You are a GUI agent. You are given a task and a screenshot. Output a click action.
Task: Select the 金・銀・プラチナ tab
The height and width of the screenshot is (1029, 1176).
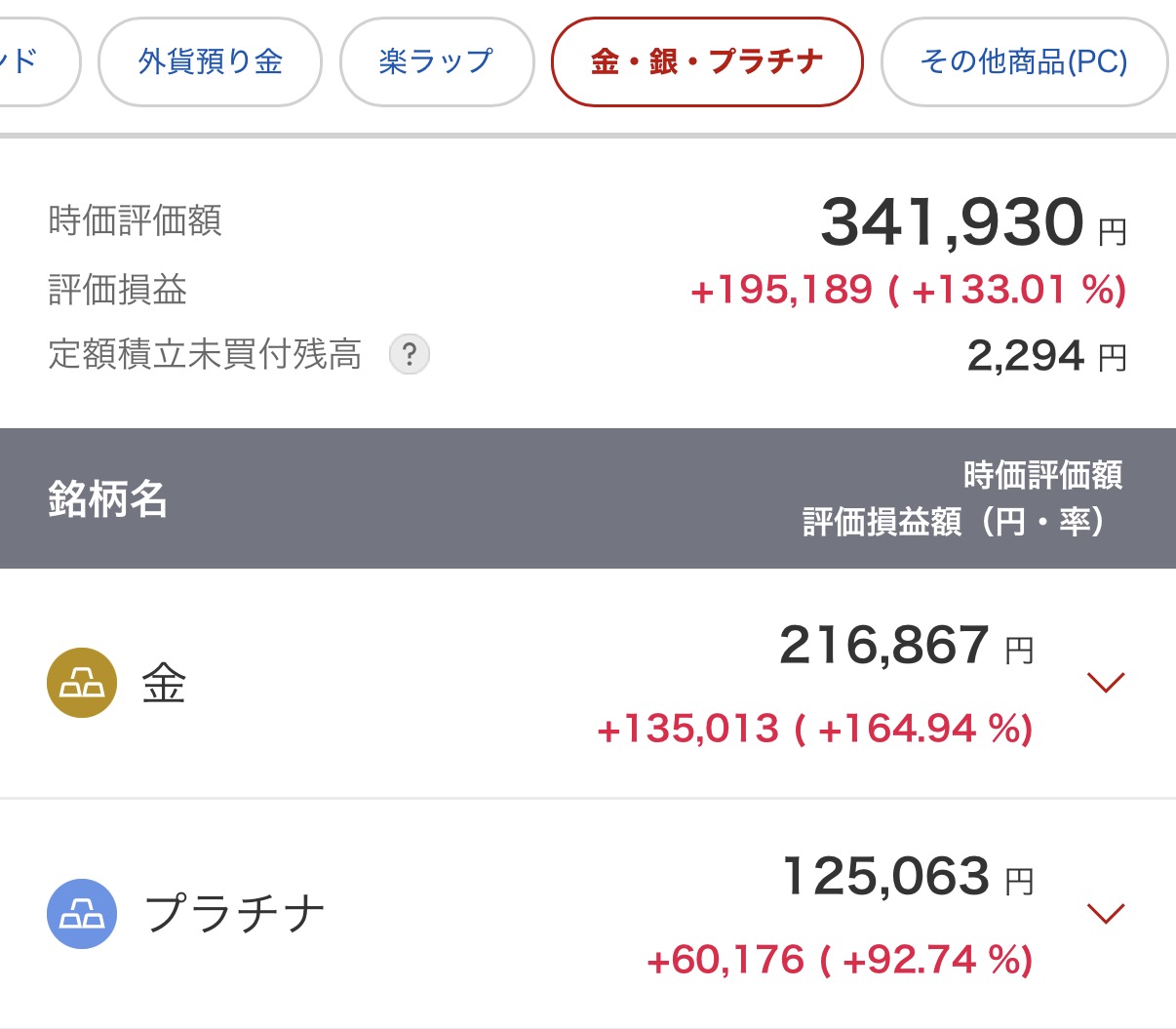point(707,62)
